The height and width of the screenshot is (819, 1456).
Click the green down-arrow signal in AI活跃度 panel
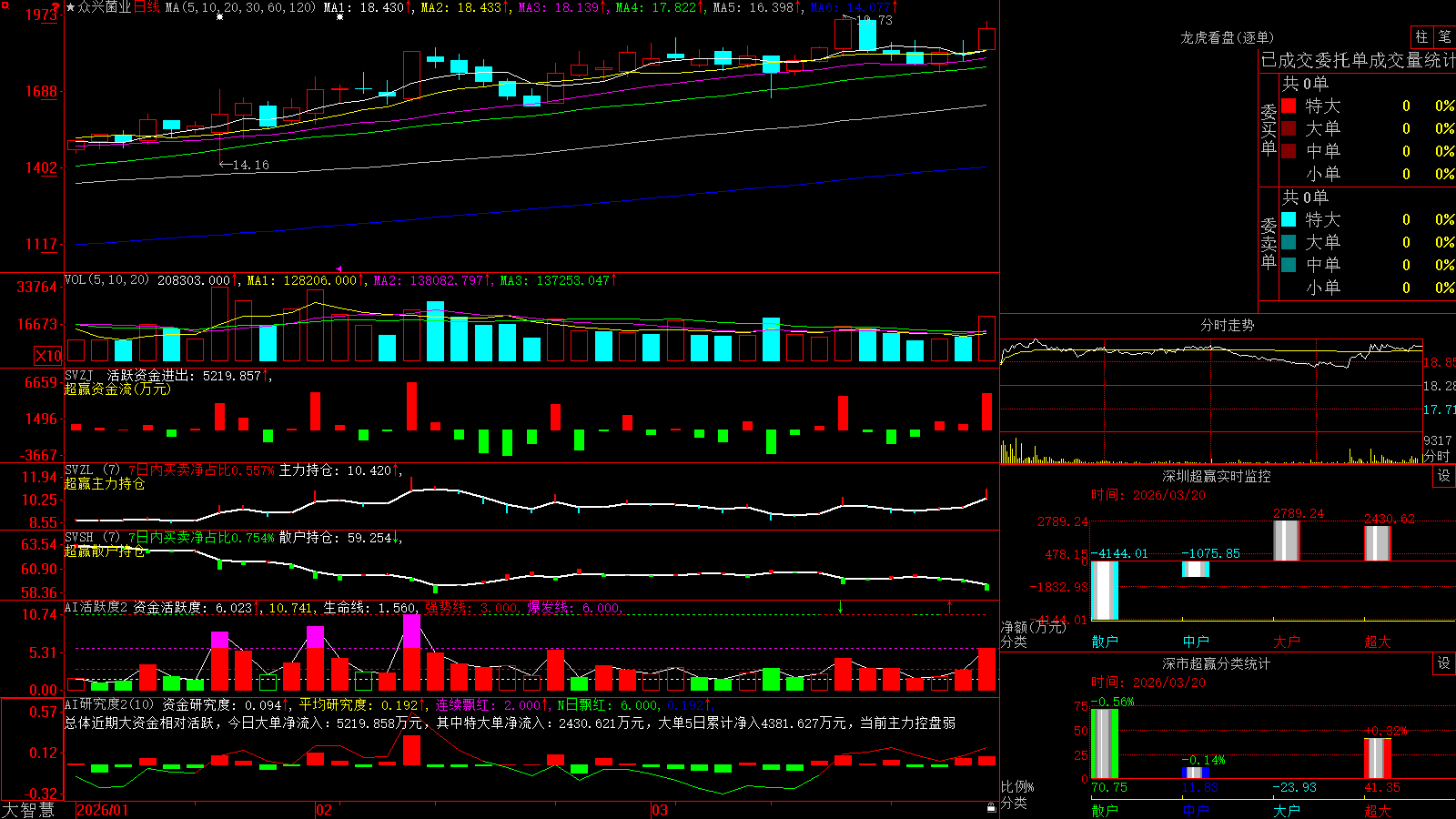tap(841, 607)
